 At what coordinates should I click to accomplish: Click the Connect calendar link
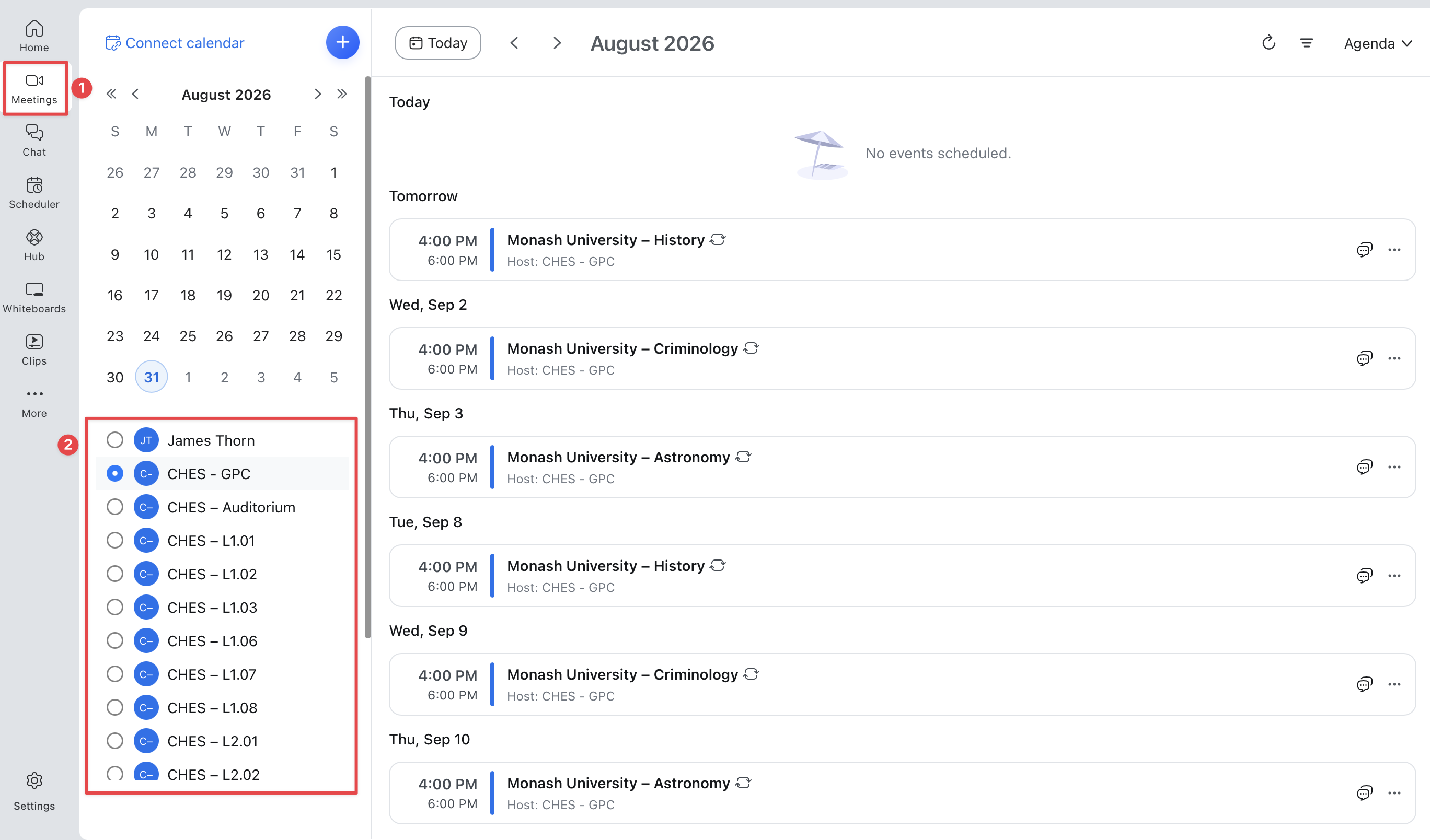point(175,43)
